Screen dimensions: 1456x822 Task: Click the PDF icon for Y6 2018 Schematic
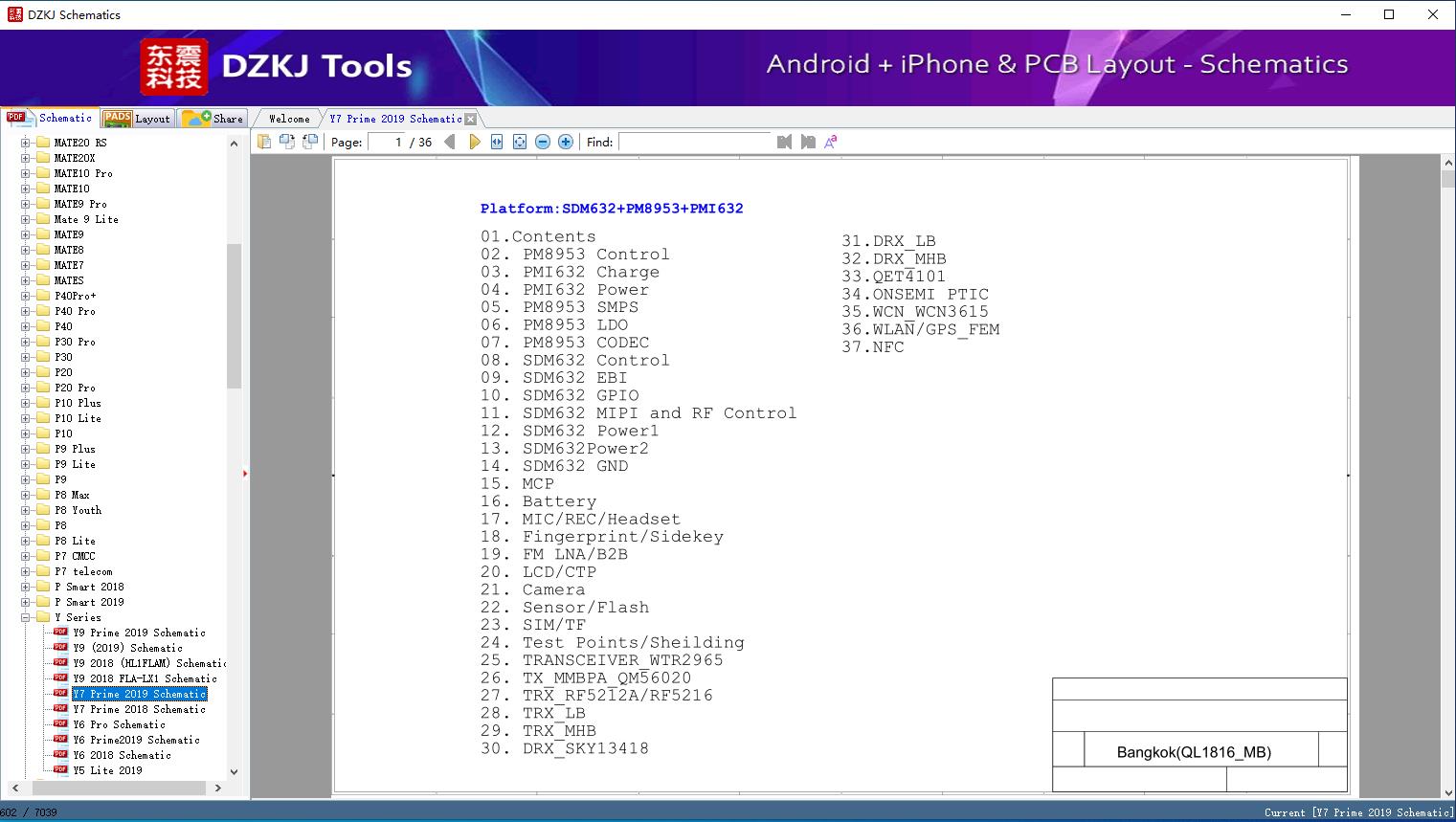(60, 755)
